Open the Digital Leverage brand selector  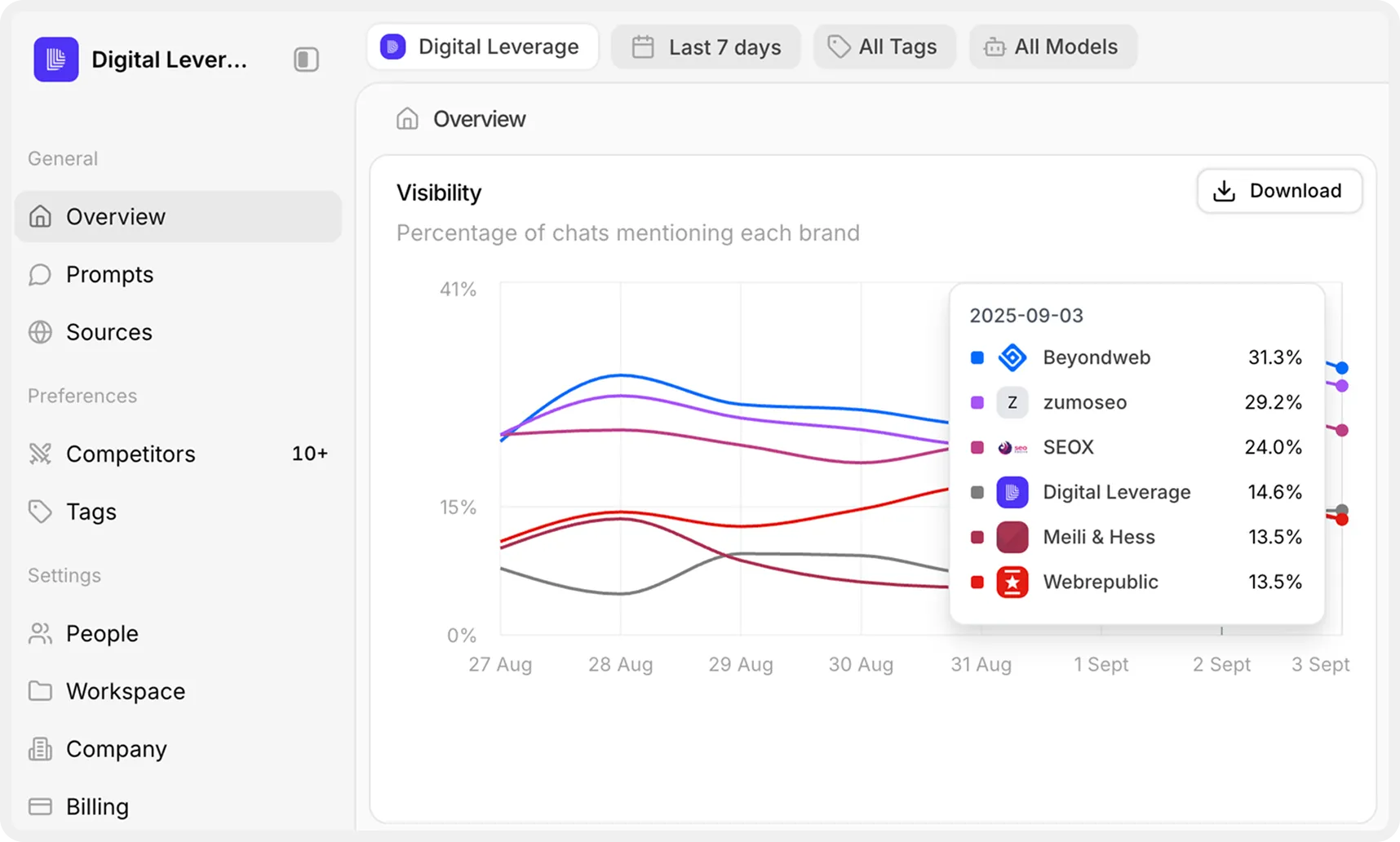(482, 47)
